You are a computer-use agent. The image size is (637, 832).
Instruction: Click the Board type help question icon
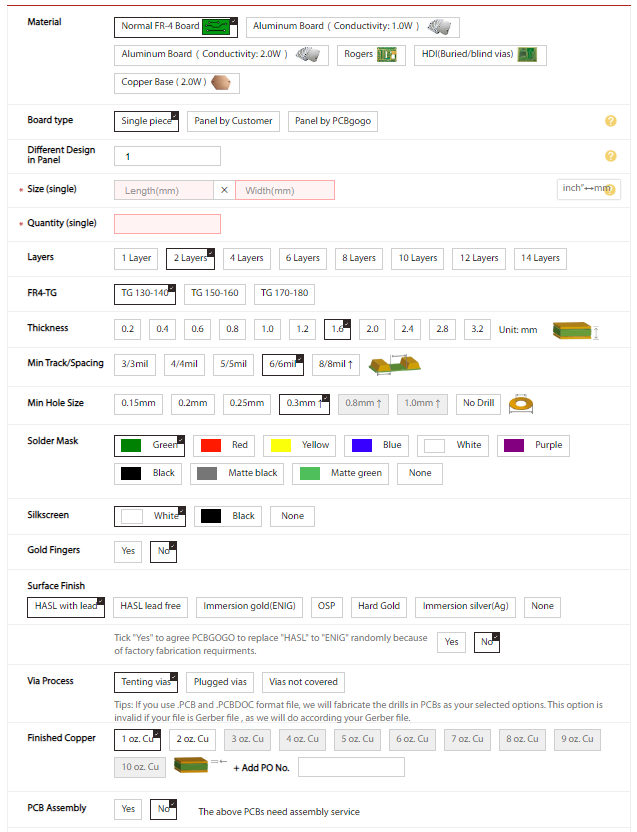(x=610, y=121)
